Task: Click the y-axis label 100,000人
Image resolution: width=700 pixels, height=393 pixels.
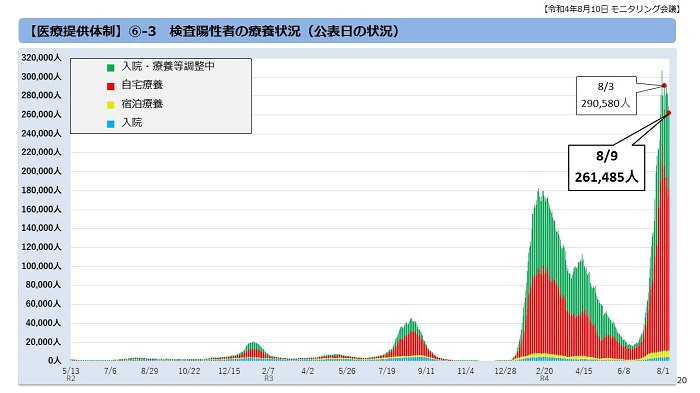Action: [x=41, y=266]
